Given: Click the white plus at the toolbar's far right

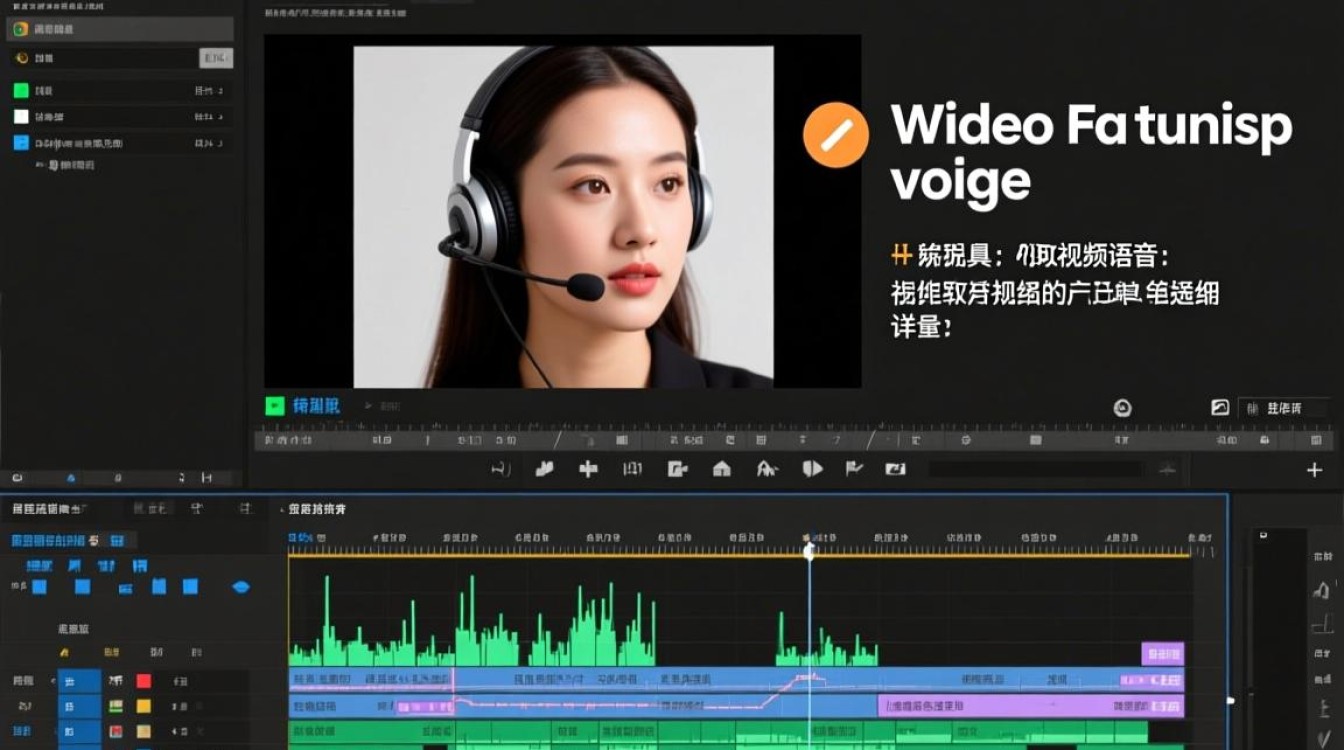Looking at the screenshot, I should 1315,469.
